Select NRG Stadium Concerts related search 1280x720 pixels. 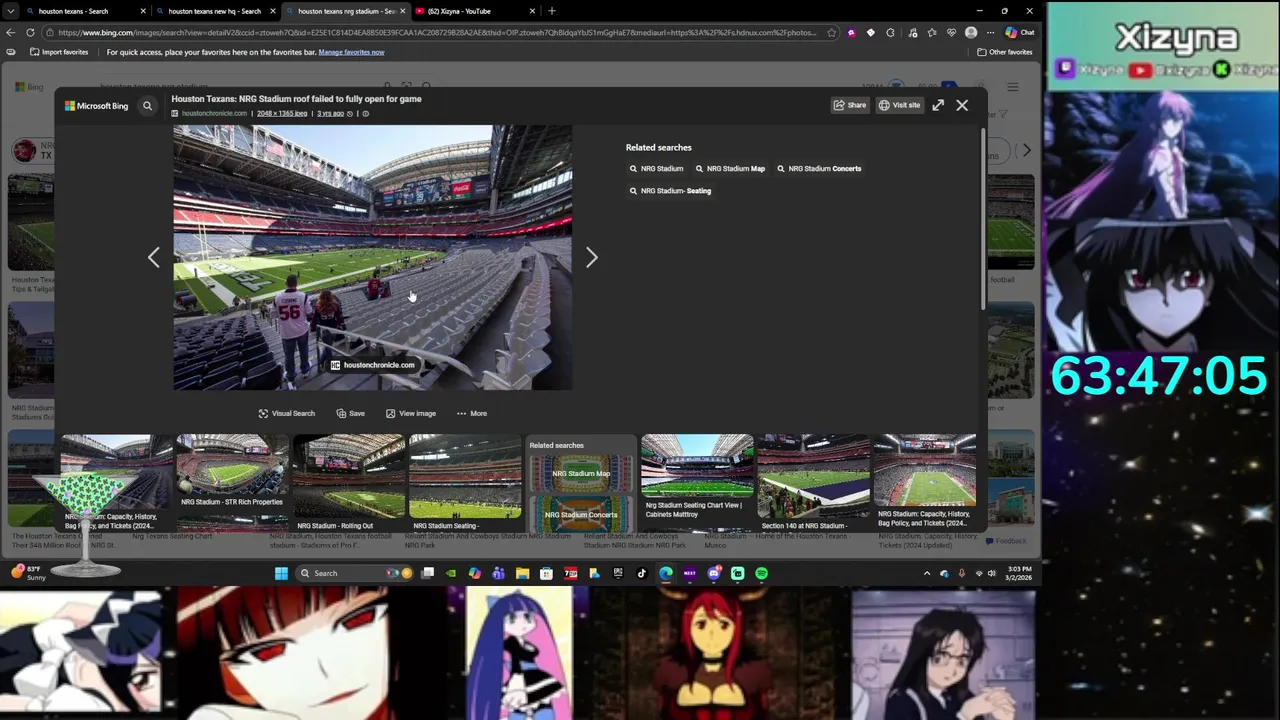819,169
